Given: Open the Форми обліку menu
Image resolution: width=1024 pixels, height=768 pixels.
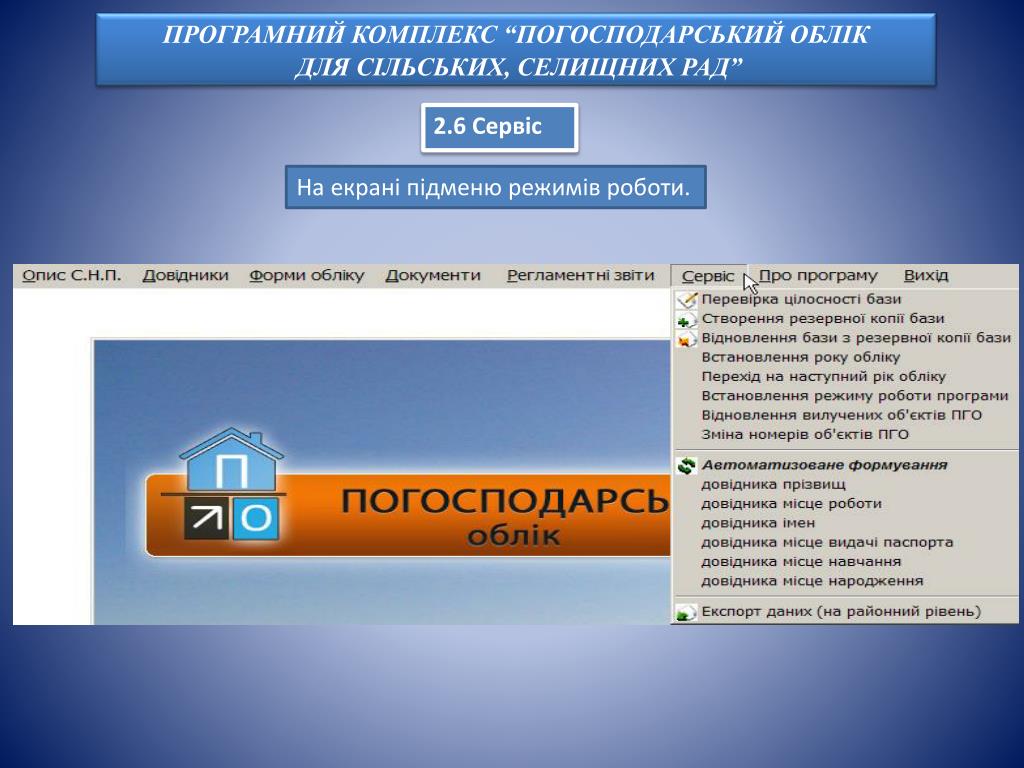Looking at the screenshot, I should click(x=307, y=276).
